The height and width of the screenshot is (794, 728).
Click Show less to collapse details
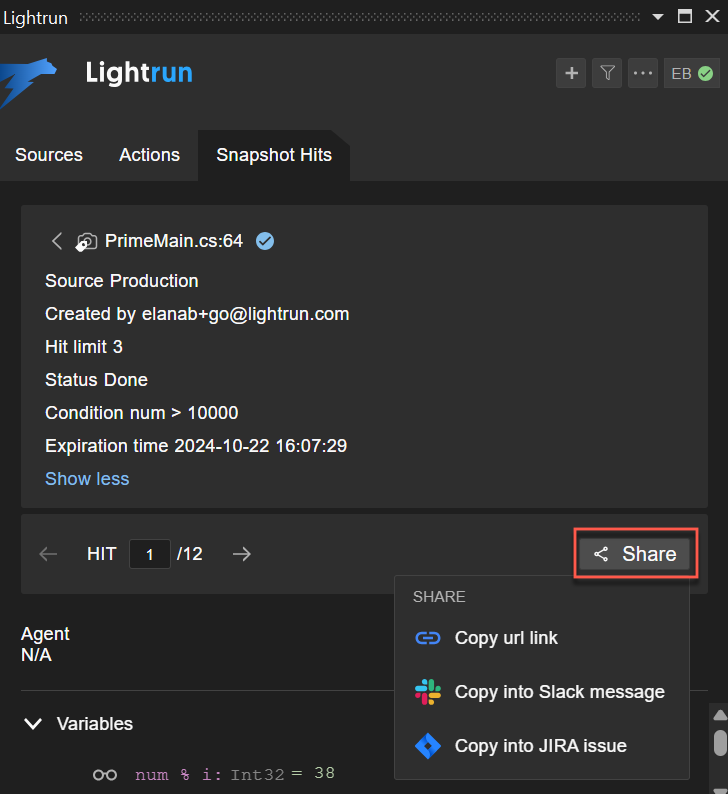pyautogui.click(x=87, y=479)
